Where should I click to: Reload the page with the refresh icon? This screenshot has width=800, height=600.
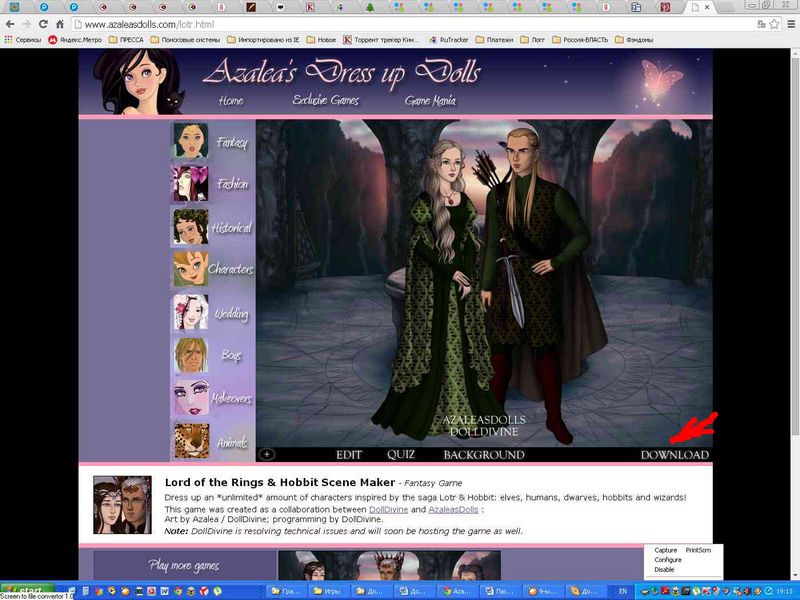43,24
